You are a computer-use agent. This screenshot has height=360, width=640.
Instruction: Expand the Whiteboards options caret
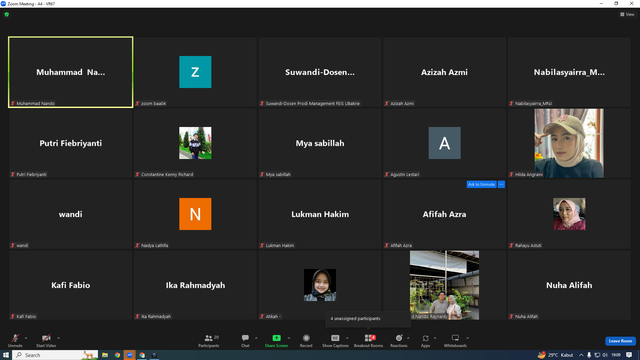click(x=467, y=338)
